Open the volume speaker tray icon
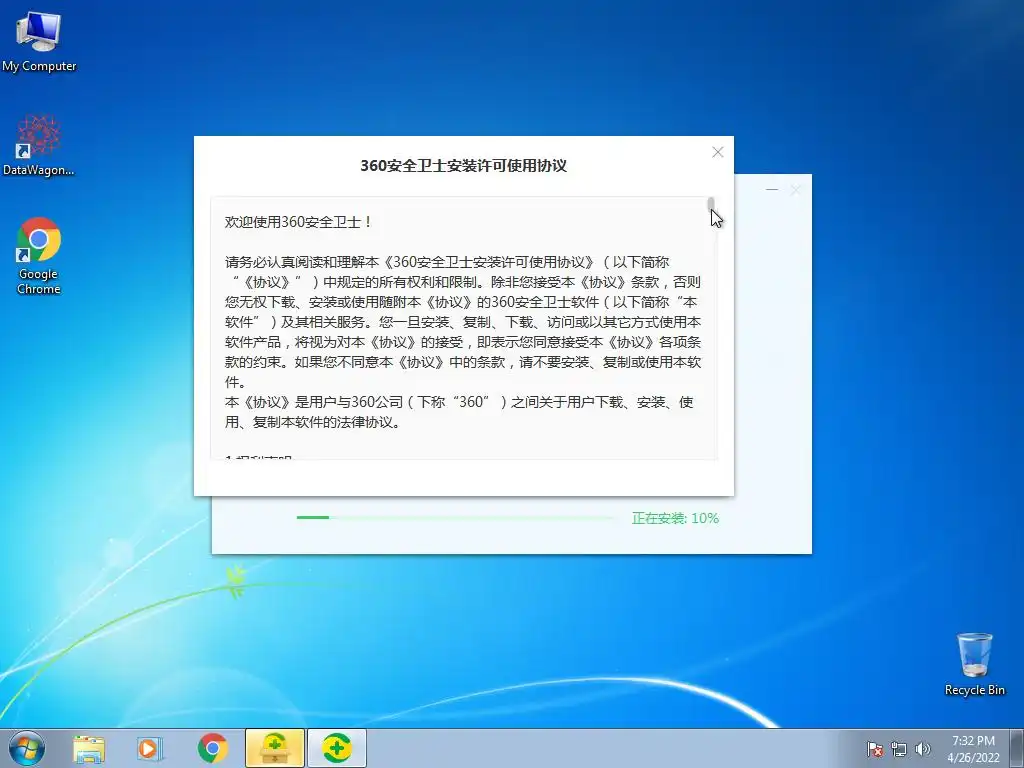The image size is (1024, 768). click(x=922, y=749)
